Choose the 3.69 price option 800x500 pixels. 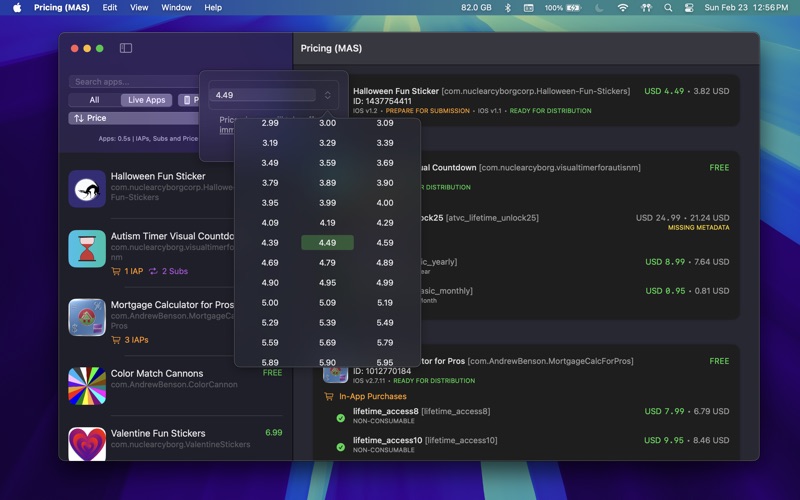click(385, 163)
